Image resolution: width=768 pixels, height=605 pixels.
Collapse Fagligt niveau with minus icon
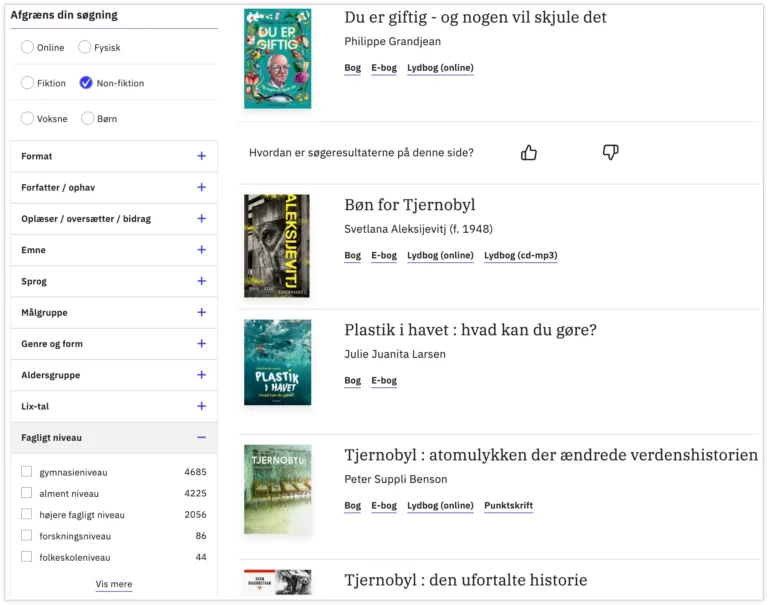201,437
